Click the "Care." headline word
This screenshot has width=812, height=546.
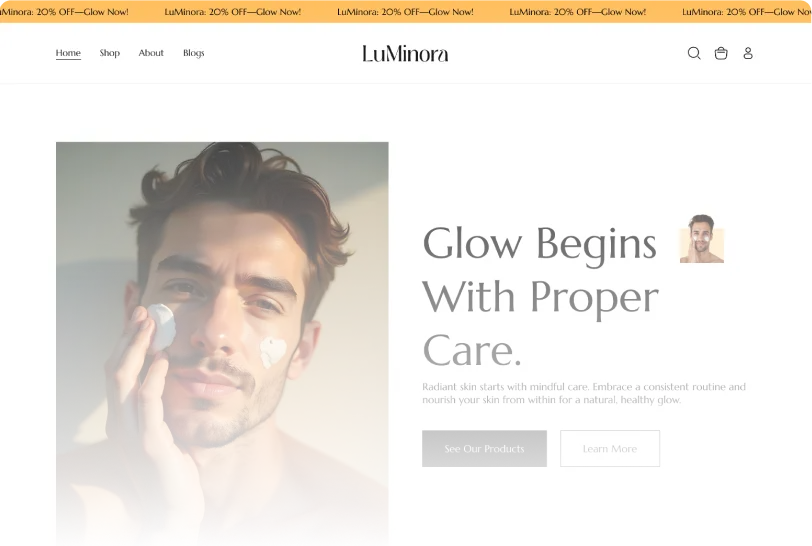point(472,351)
